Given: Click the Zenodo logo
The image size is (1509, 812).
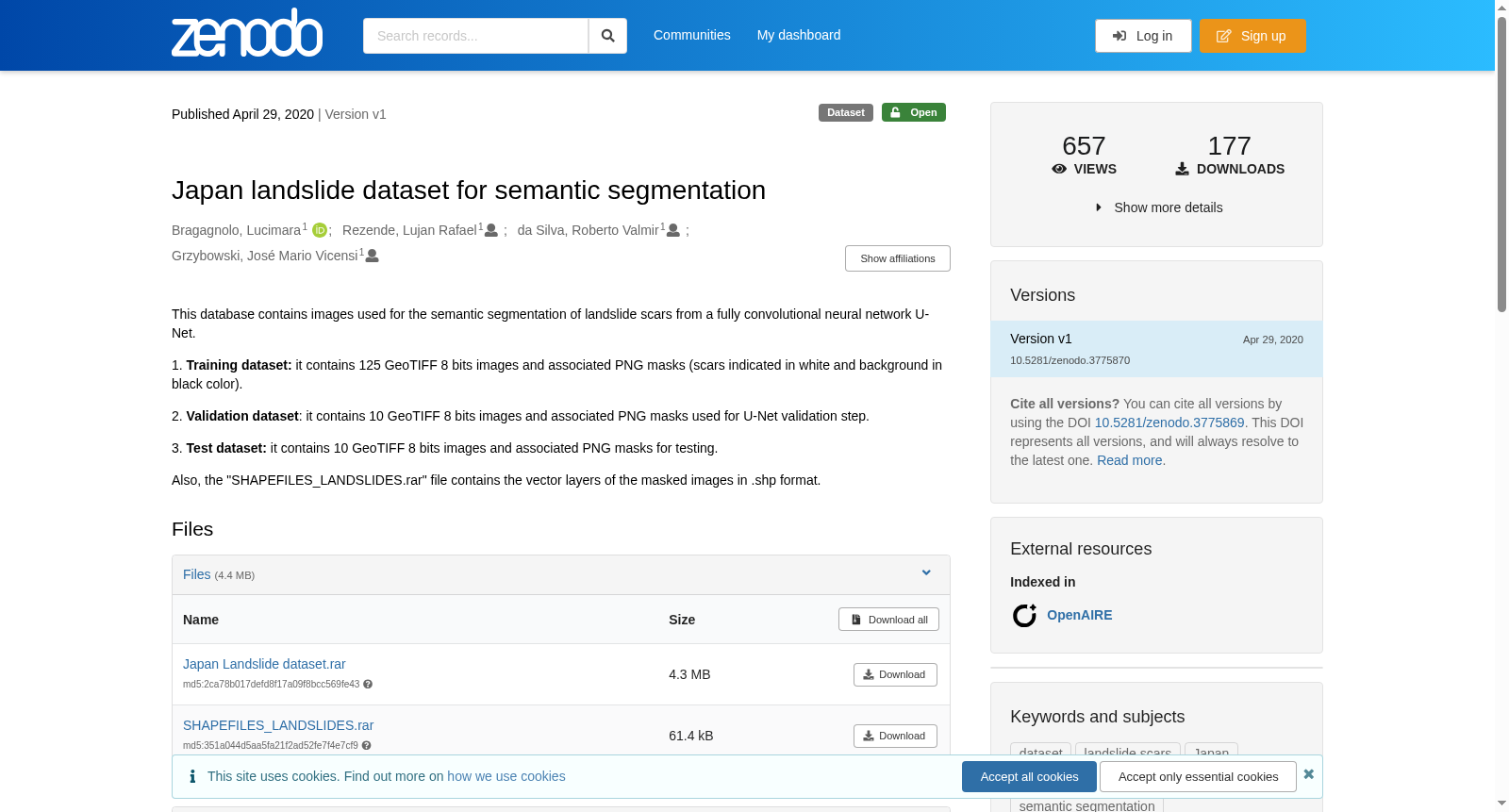Looking at the screenshot, I should tap(247, 33).
